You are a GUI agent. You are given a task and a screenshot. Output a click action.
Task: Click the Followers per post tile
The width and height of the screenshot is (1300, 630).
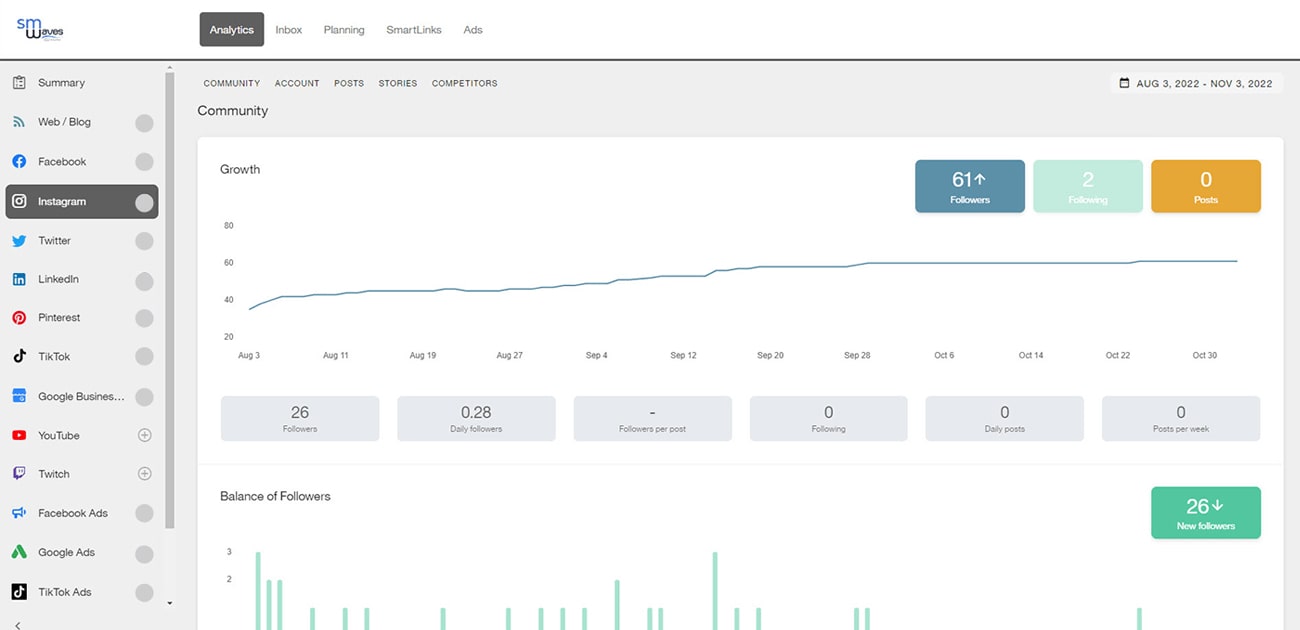pyautogui.click(x=652, y=418)
